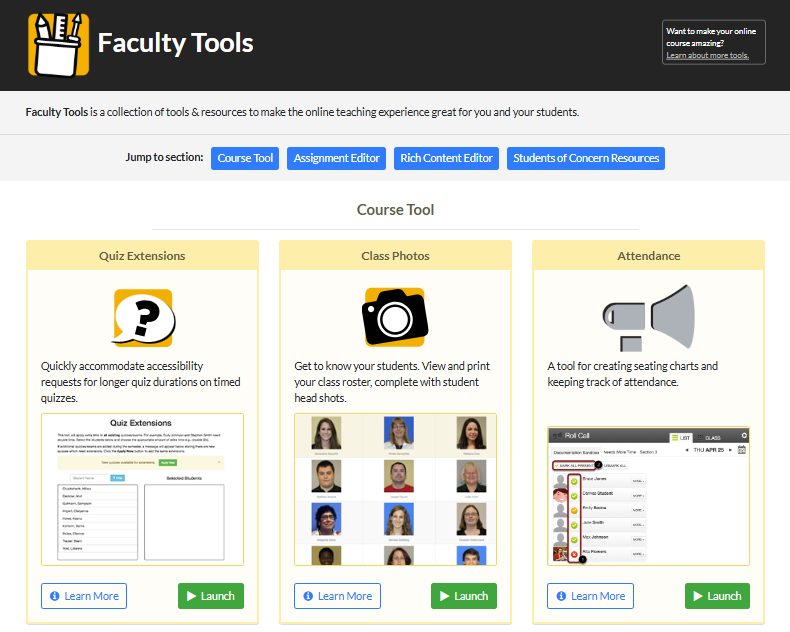Jump to the Course Tool section
The height and width of the screenshot is (632, 790).
tap(245, 158)
